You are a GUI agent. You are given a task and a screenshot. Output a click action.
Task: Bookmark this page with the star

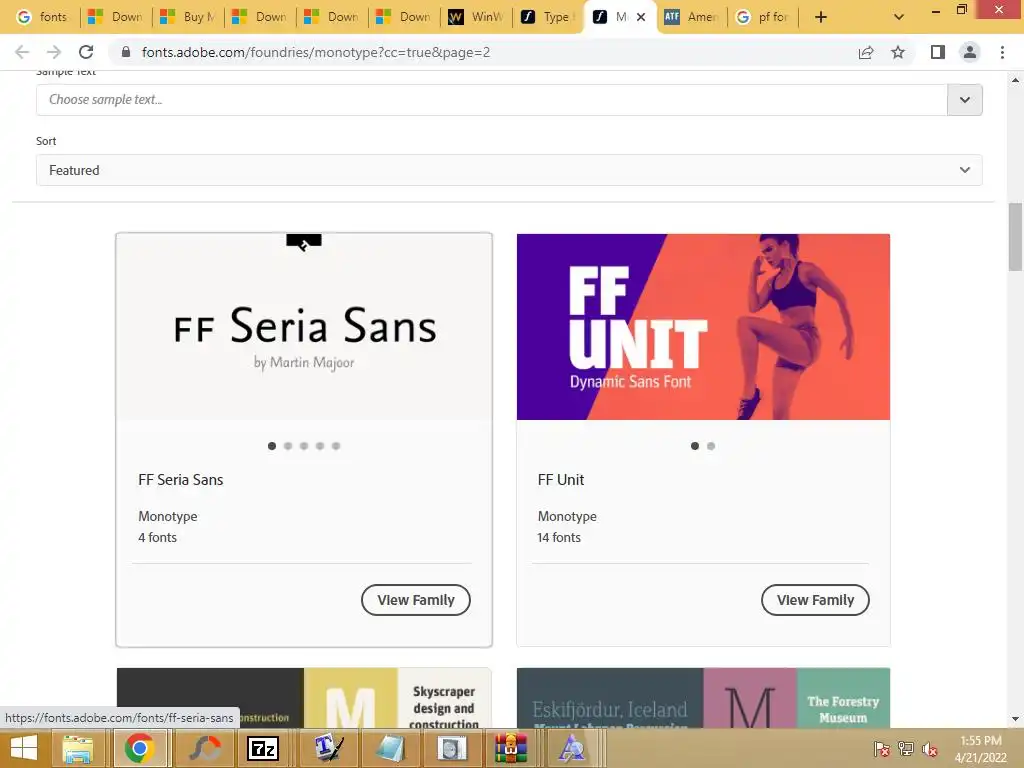click(x=898, y=52)
